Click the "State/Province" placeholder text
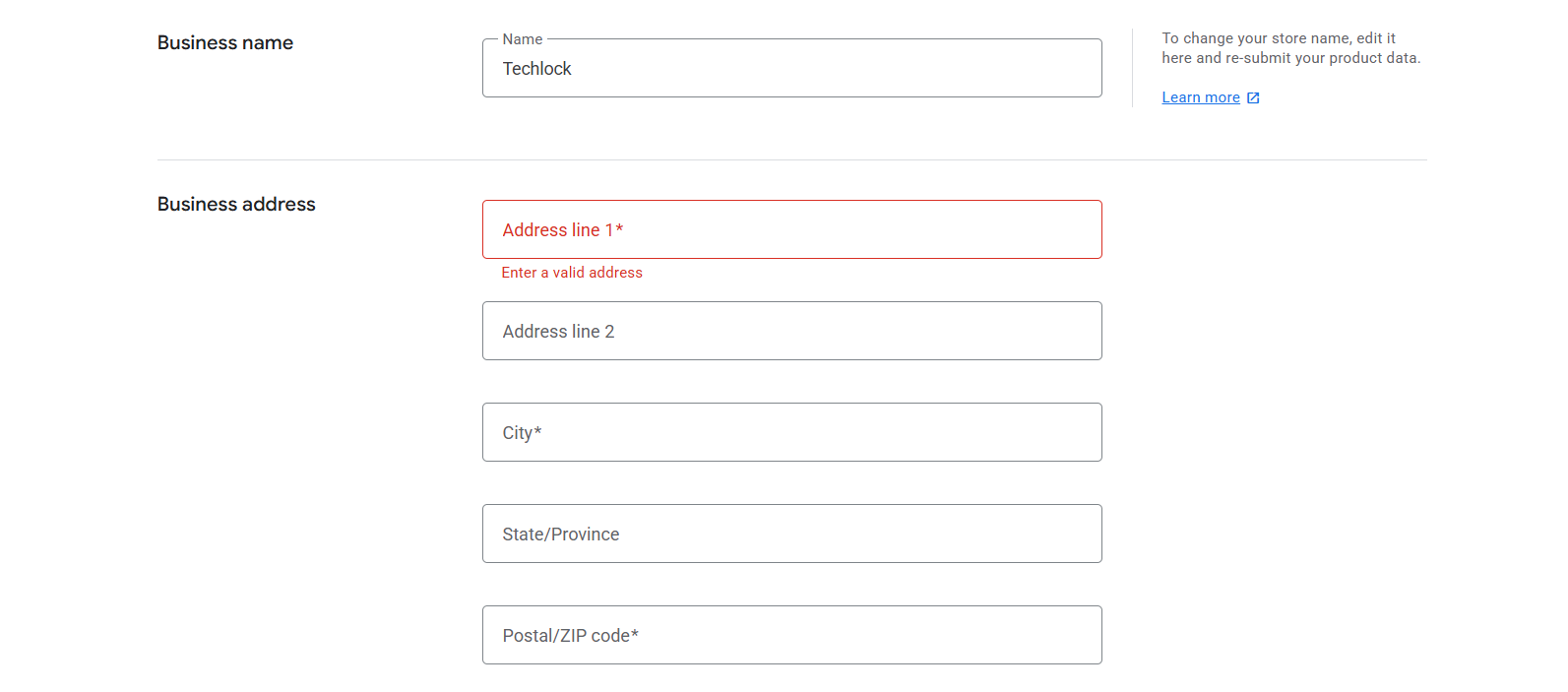Image resolution: width=1568 pixels, height=692 pixels. point(561,535)
